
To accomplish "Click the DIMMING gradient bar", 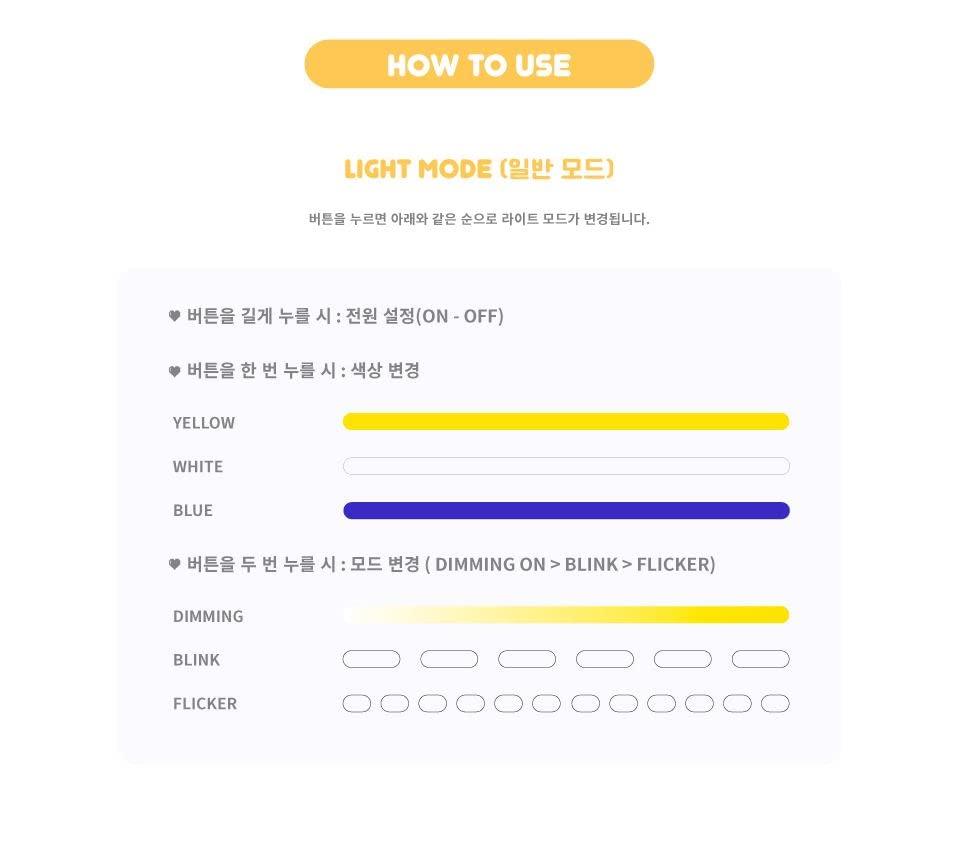I will click(x=566, y=614).
